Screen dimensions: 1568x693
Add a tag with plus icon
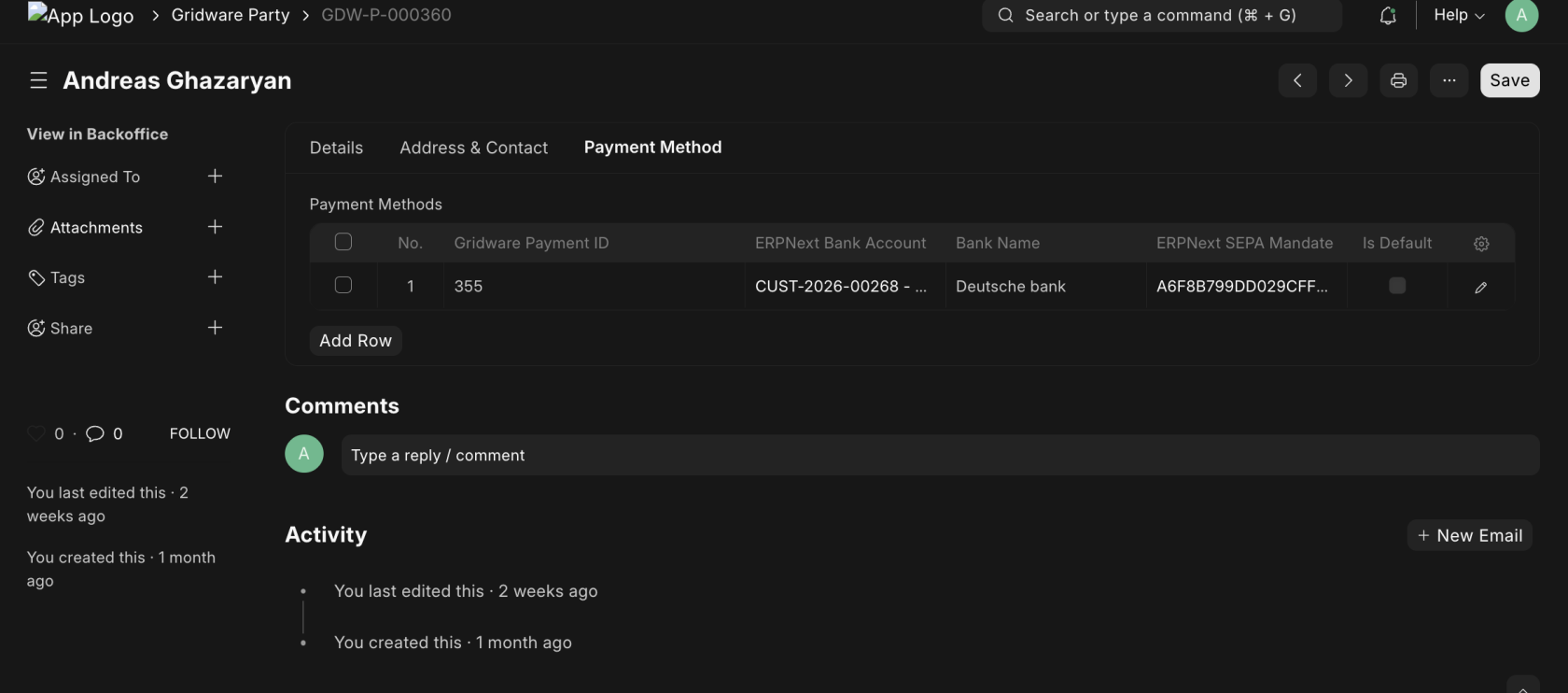[215, 277]
